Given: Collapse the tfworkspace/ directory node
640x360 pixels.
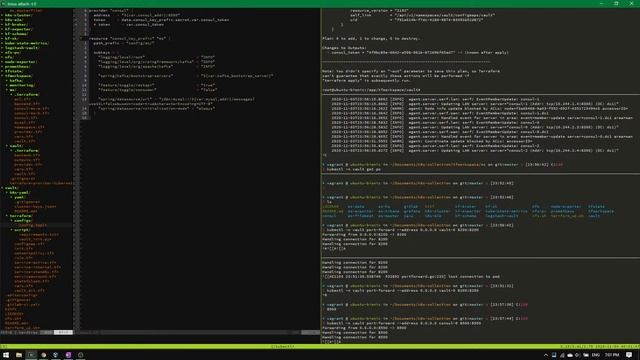Looking at the screenshot, I should 18,76.
